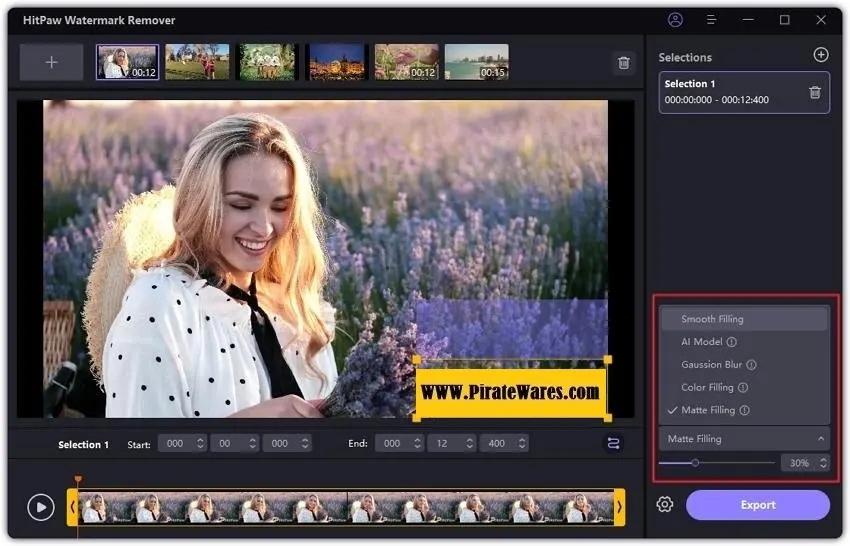Viewport: 850px width, 546px height.
Task: Click the End 000 minutes field
Action: coord(392,444)
